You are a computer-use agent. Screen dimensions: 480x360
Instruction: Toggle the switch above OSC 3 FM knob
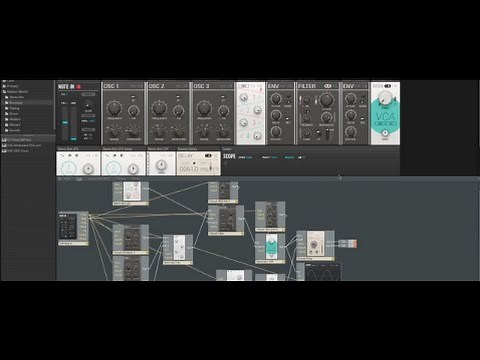pyautogui.click(x=223, y=97)
